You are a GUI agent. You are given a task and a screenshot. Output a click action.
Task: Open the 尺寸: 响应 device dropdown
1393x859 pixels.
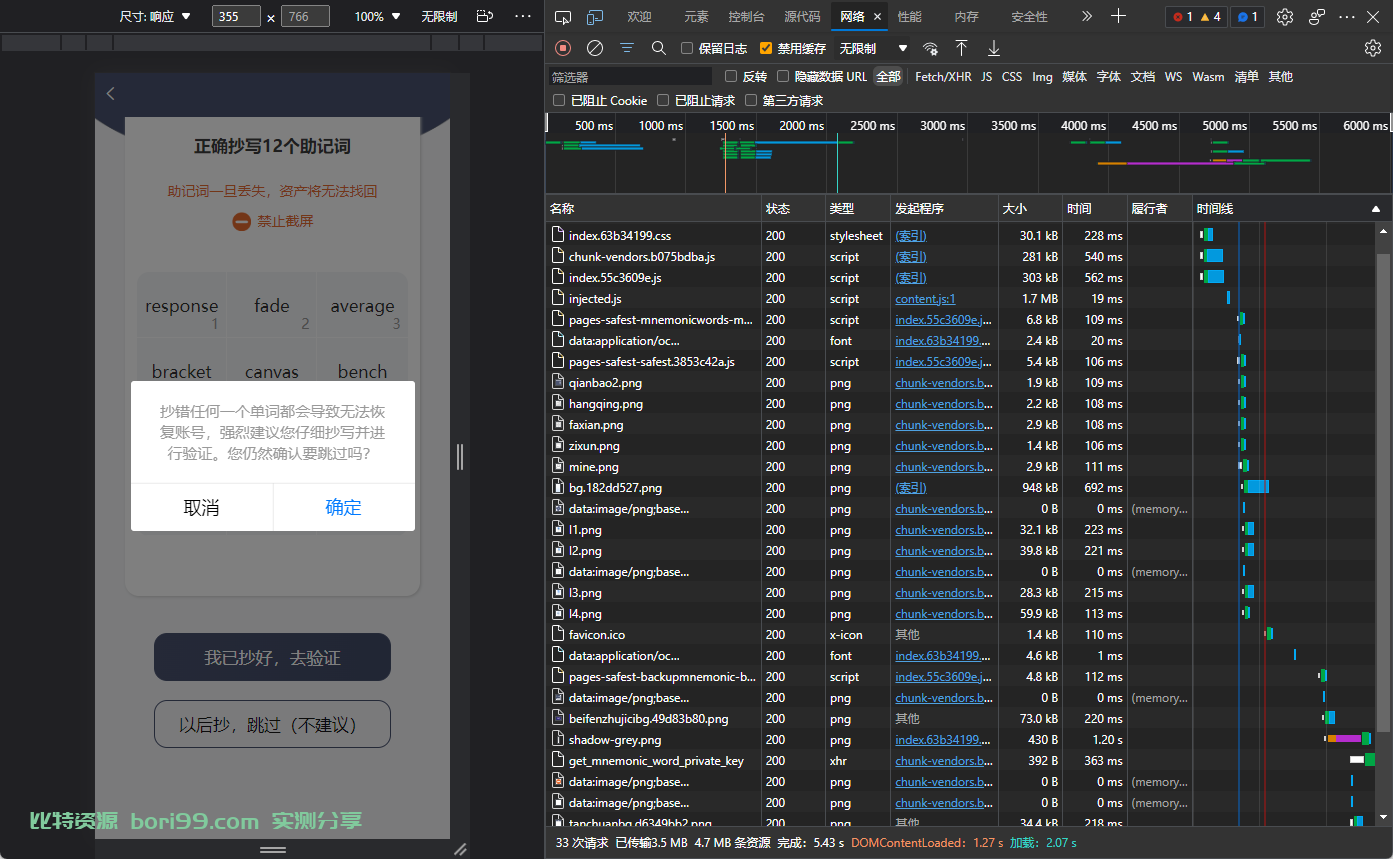pyautogui.click(x=155, y=16)
